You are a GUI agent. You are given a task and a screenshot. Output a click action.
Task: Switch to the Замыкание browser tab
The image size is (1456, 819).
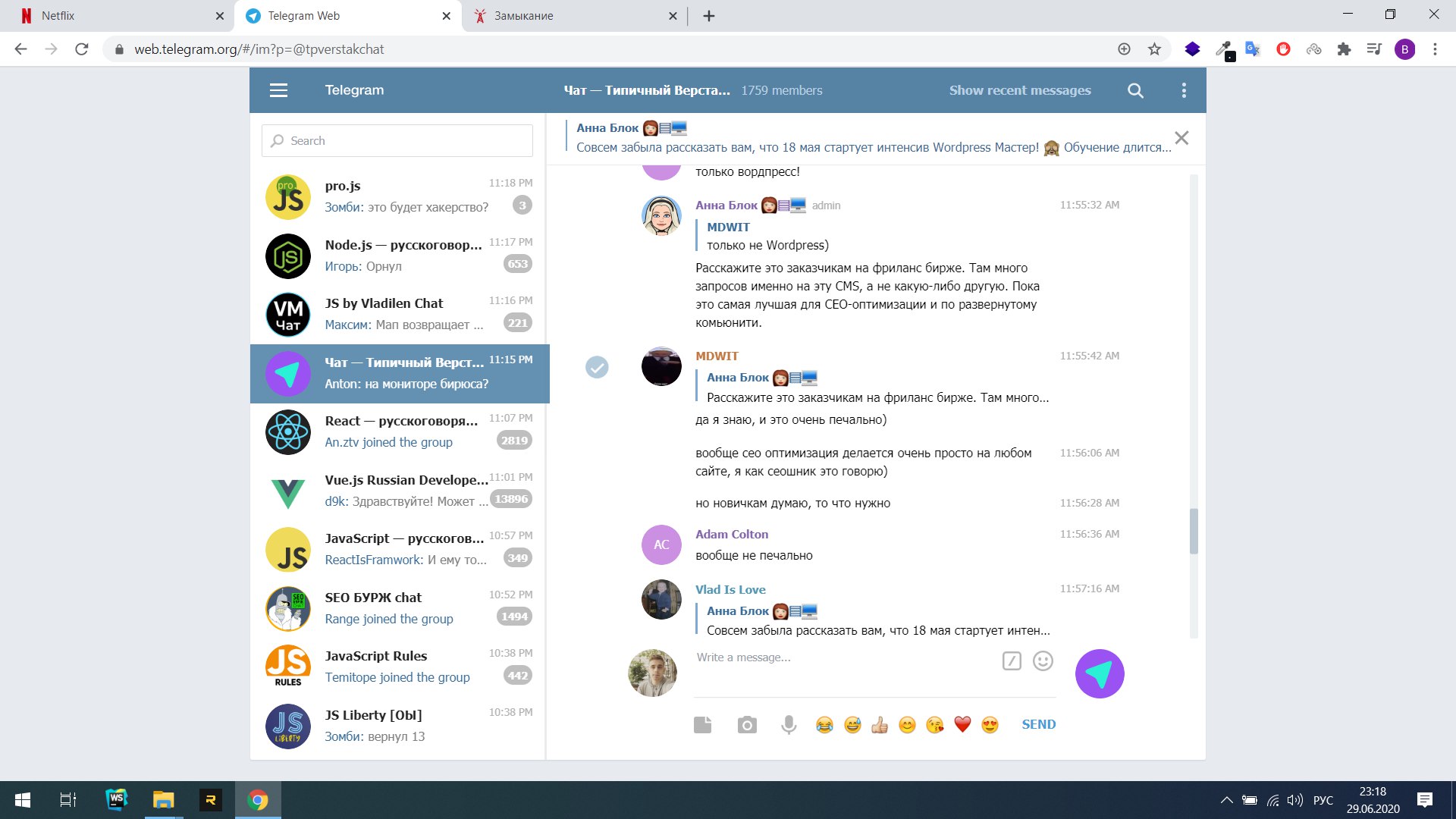pyautogui.click(x=574, y=16)
